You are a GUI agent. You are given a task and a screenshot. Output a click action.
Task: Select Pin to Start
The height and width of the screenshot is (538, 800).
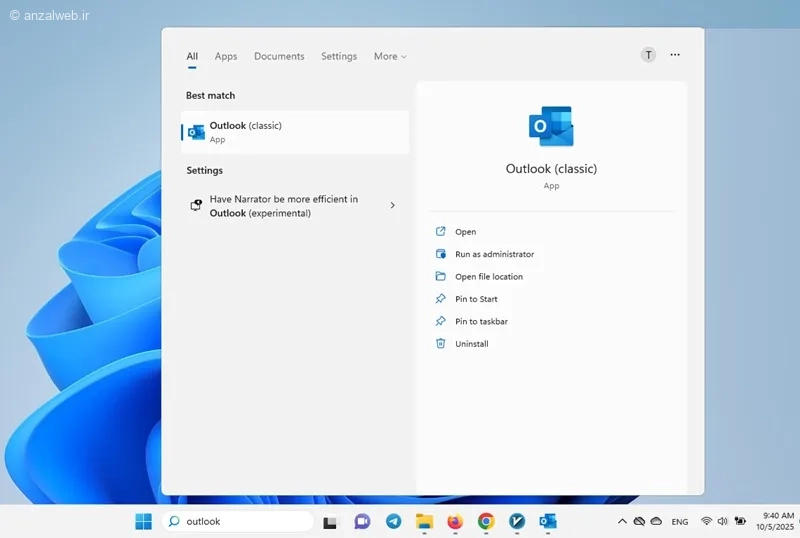(467, 299)
